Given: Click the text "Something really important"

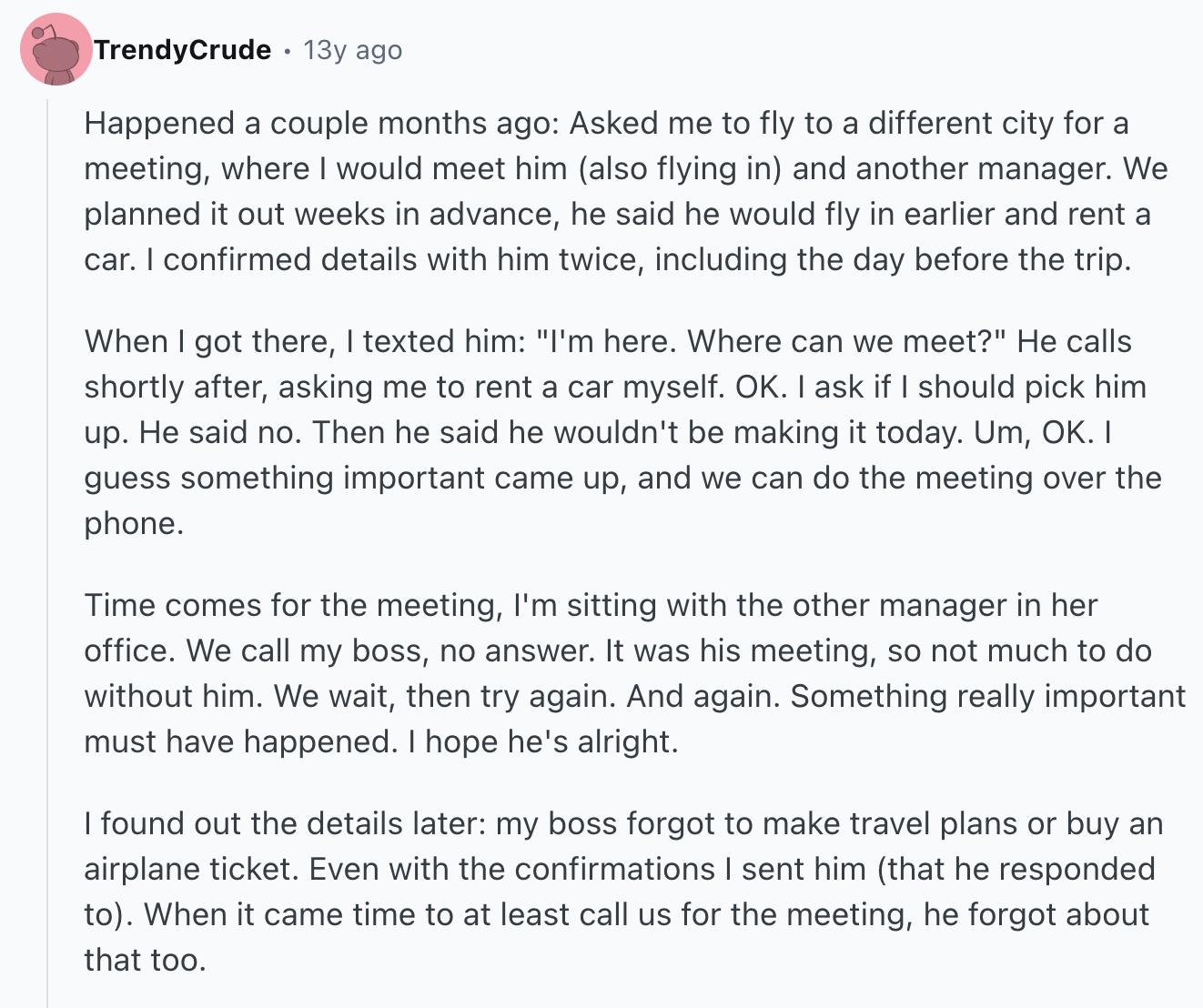Looking at the screenshot, I should pyautogui.click(x=987, y=697).
